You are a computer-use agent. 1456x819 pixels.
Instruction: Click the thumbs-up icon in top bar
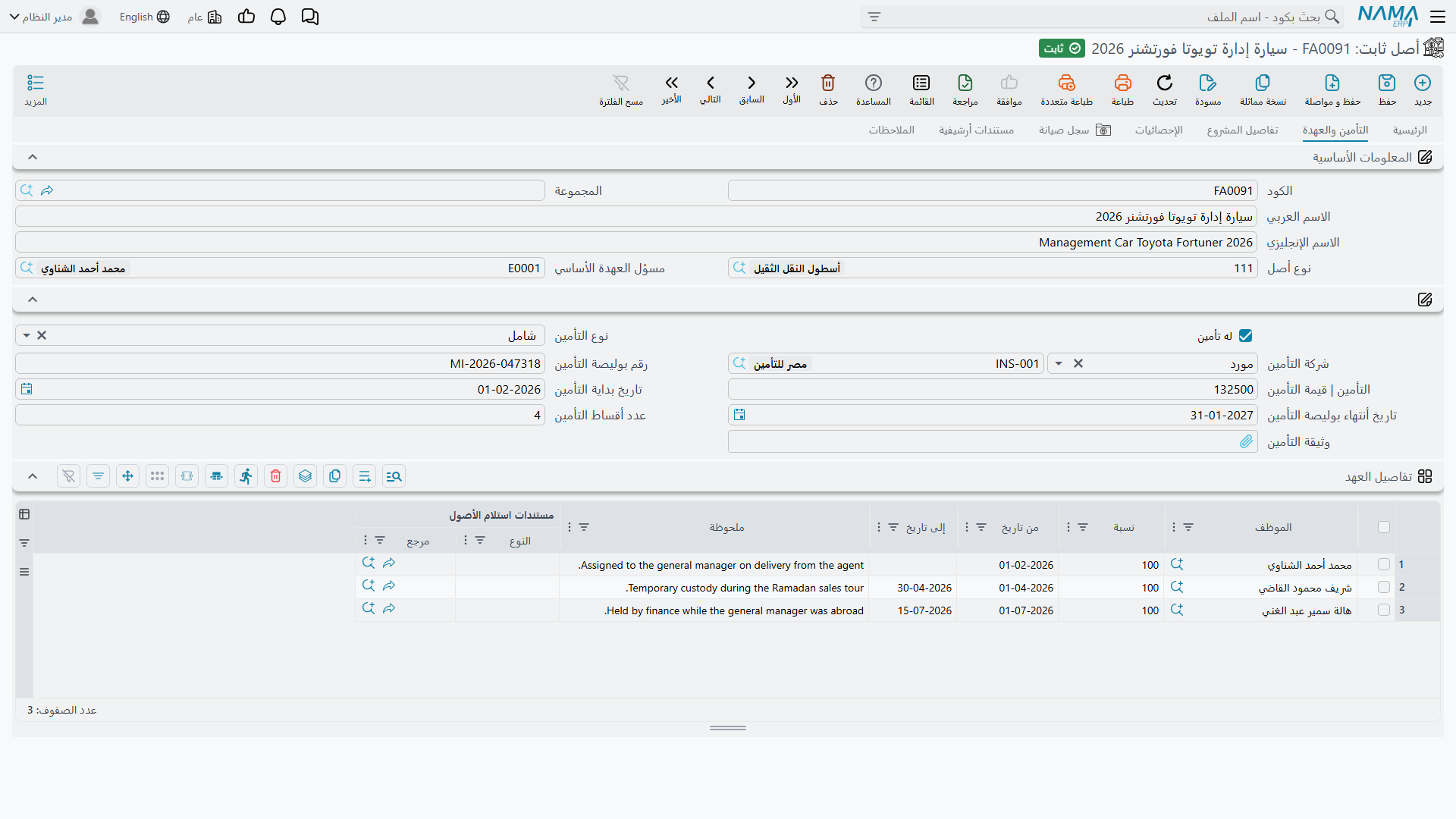point(246,17)
